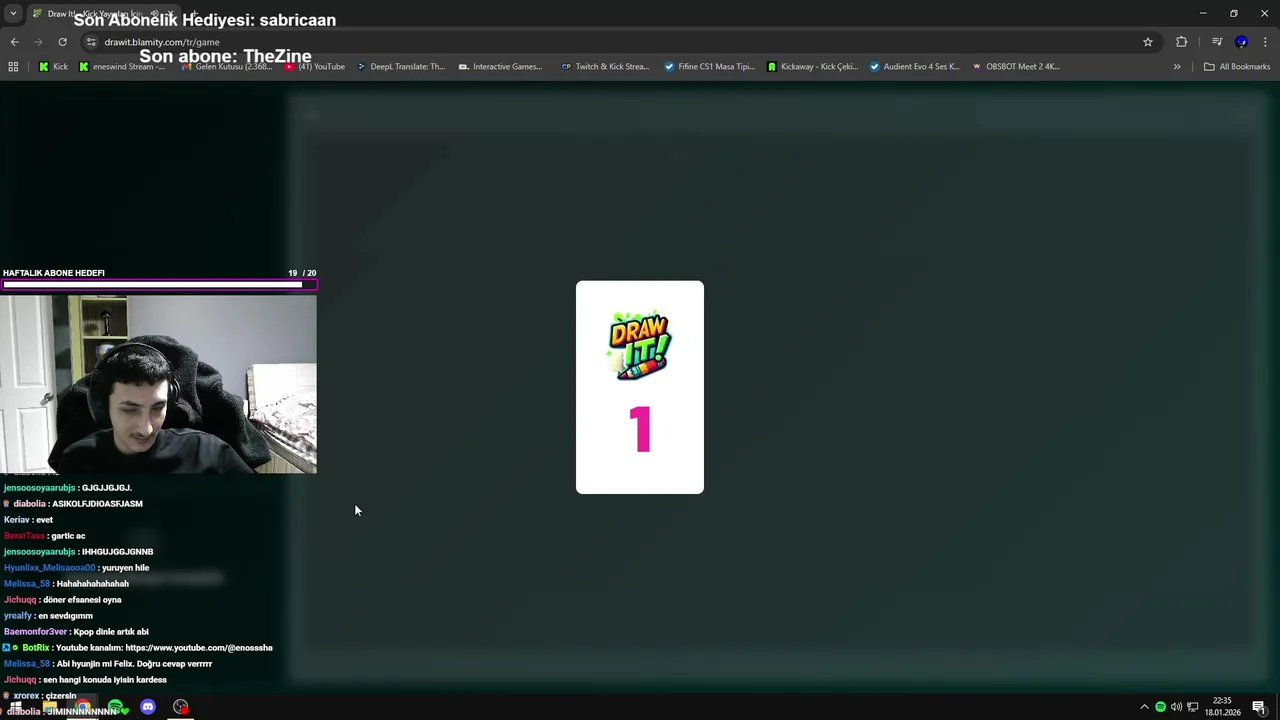Open the app icon right of Discord
Screen dimensions: 1280x720
tap(181, 707)
